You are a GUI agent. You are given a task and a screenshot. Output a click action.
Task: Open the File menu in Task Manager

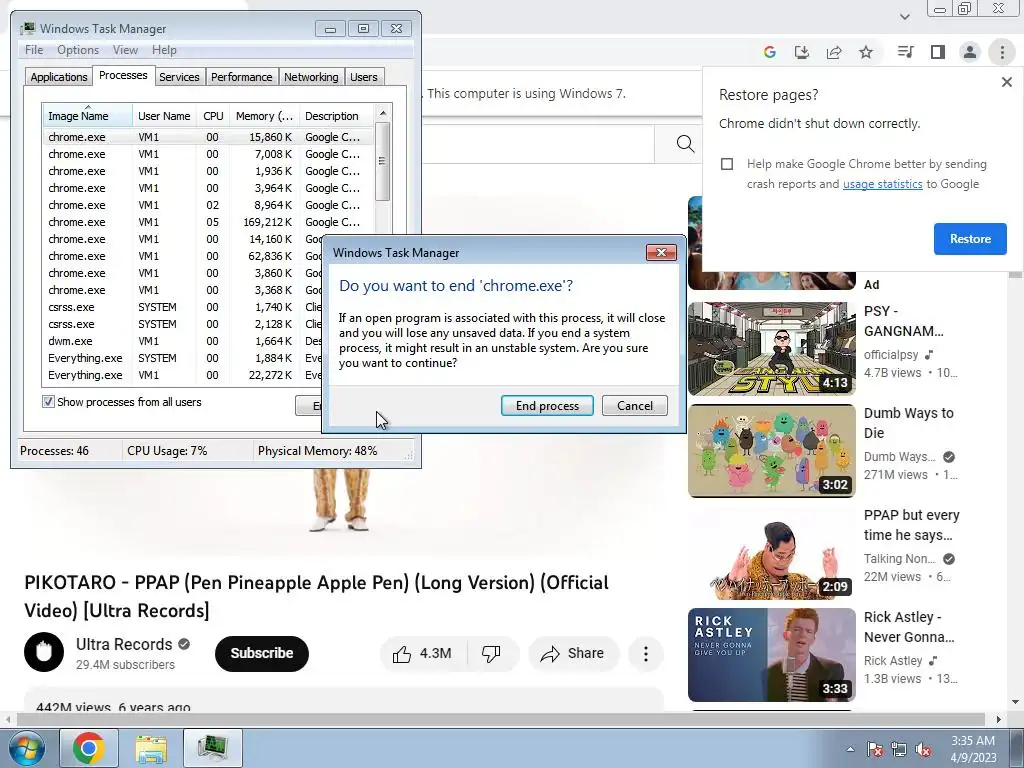click(x=34, y=50)
